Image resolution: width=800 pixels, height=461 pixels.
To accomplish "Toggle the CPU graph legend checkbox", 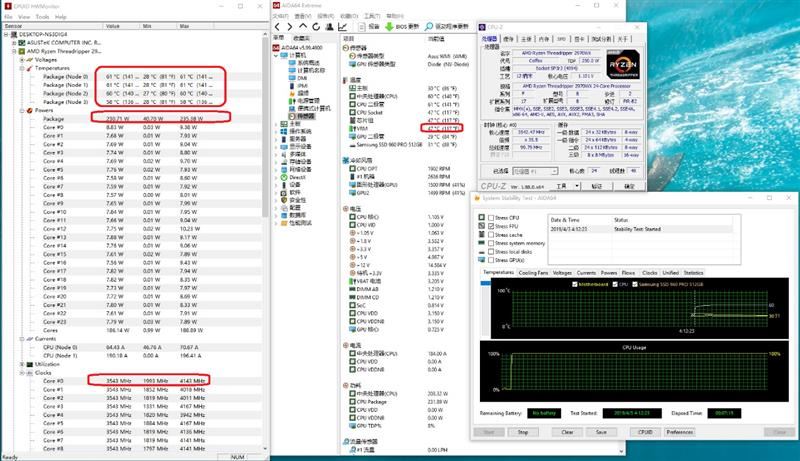I will coord(615,285).
